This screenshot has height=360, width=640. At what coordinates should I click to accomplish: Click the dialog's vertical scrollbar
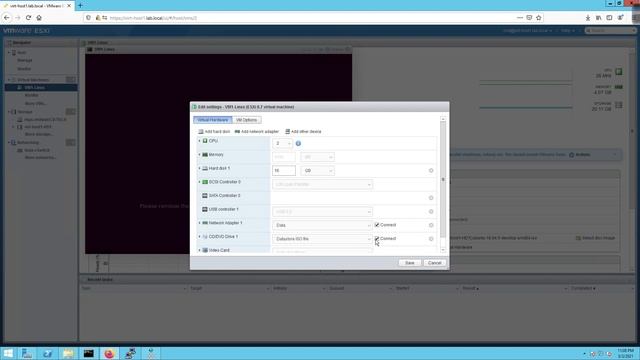[443, 180]
